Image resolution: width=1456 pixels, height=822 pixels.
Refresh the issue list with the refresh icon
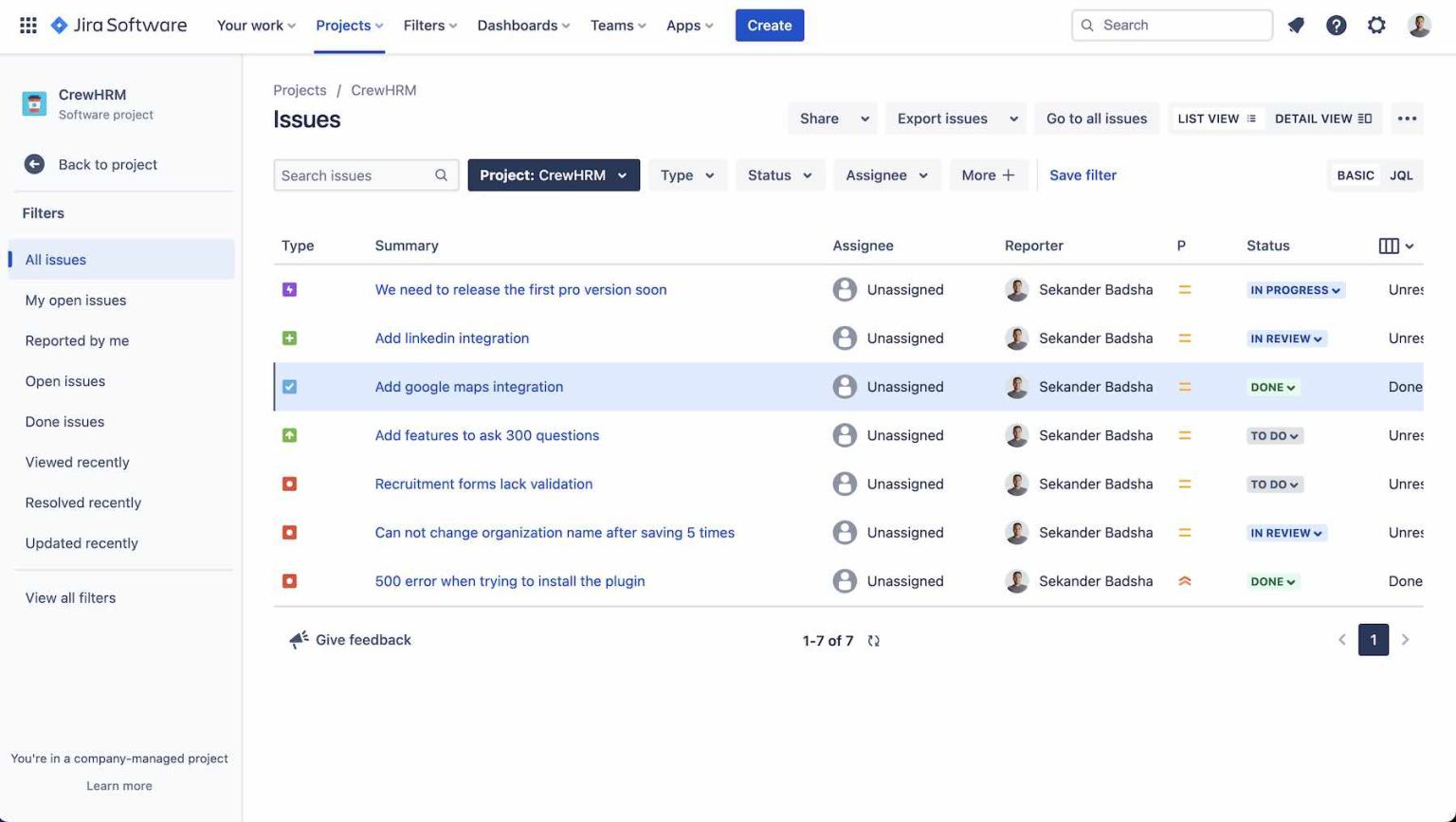click(873, 640)
